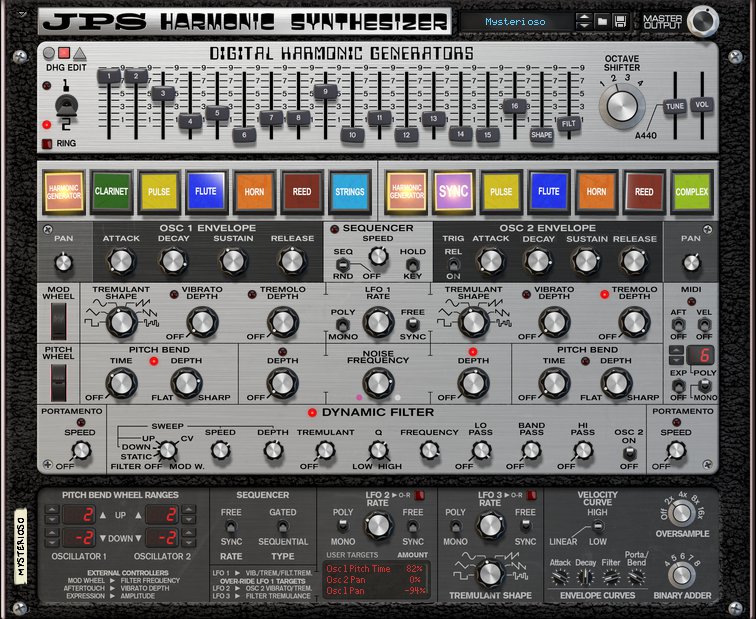
Task: Toggle LFO 2 override red button
Action: [x=419, y=495]
